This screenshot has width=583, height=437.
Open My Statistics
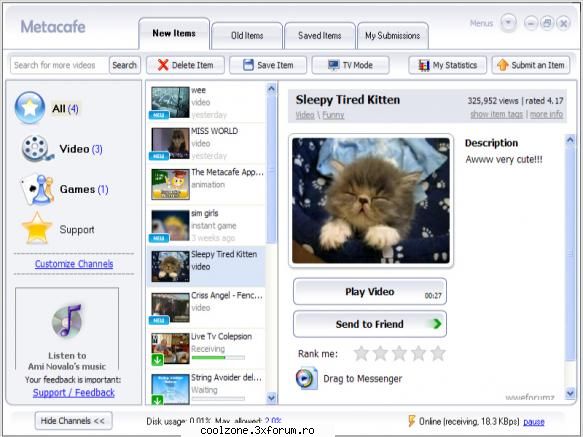coord(447,65)
